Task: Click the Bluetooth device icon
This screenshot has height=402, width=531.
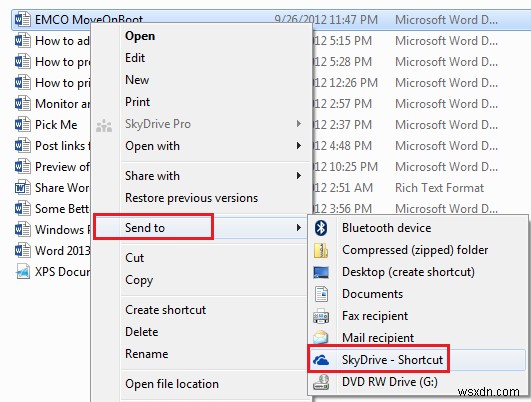Action: point(321,228)
